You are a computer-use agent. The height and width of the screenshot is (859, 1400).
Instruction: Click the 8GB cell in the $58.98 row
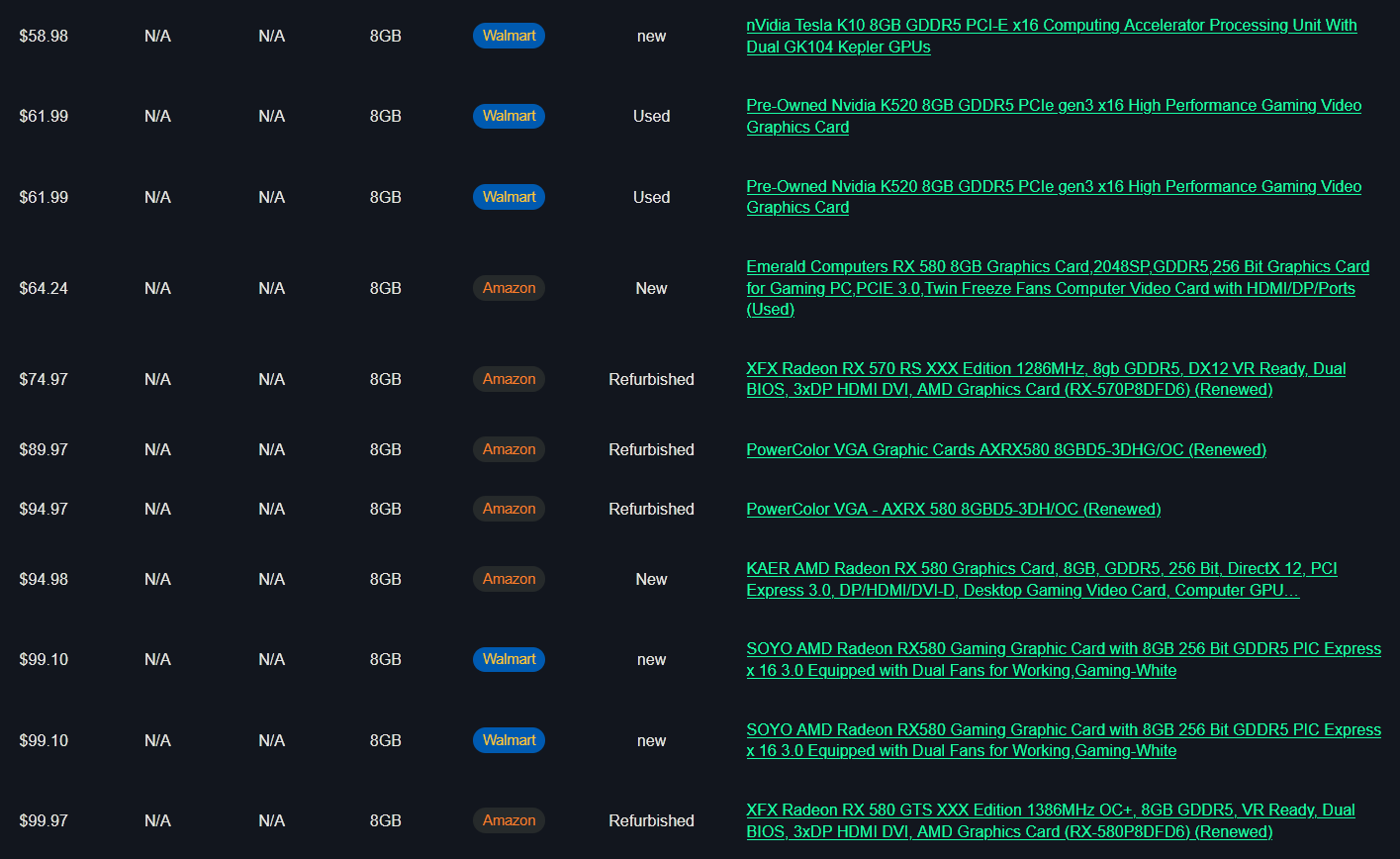pos(386,36)
